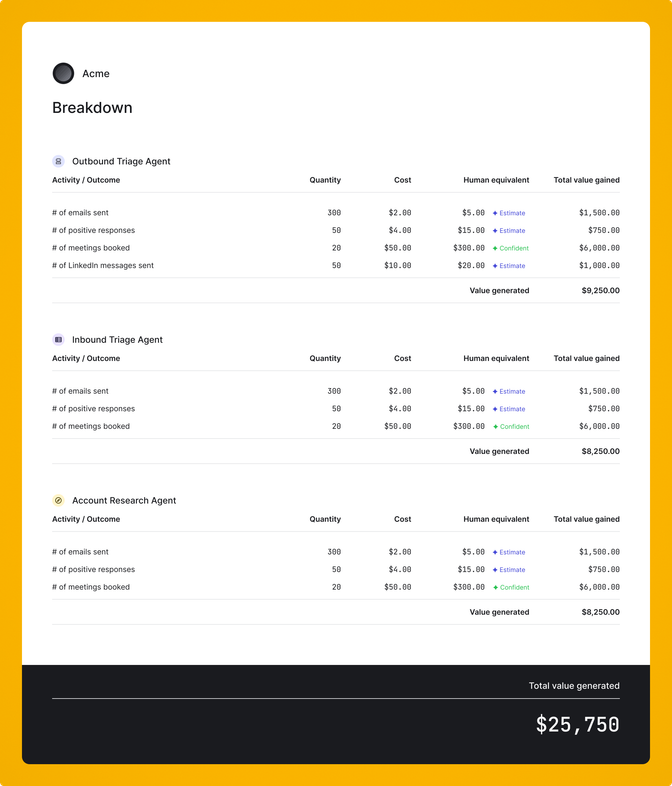This screenshot has height=786, width=672.
Task: Click Confident badge for Account Research meetings booked
Action: [x=511, y=587]
